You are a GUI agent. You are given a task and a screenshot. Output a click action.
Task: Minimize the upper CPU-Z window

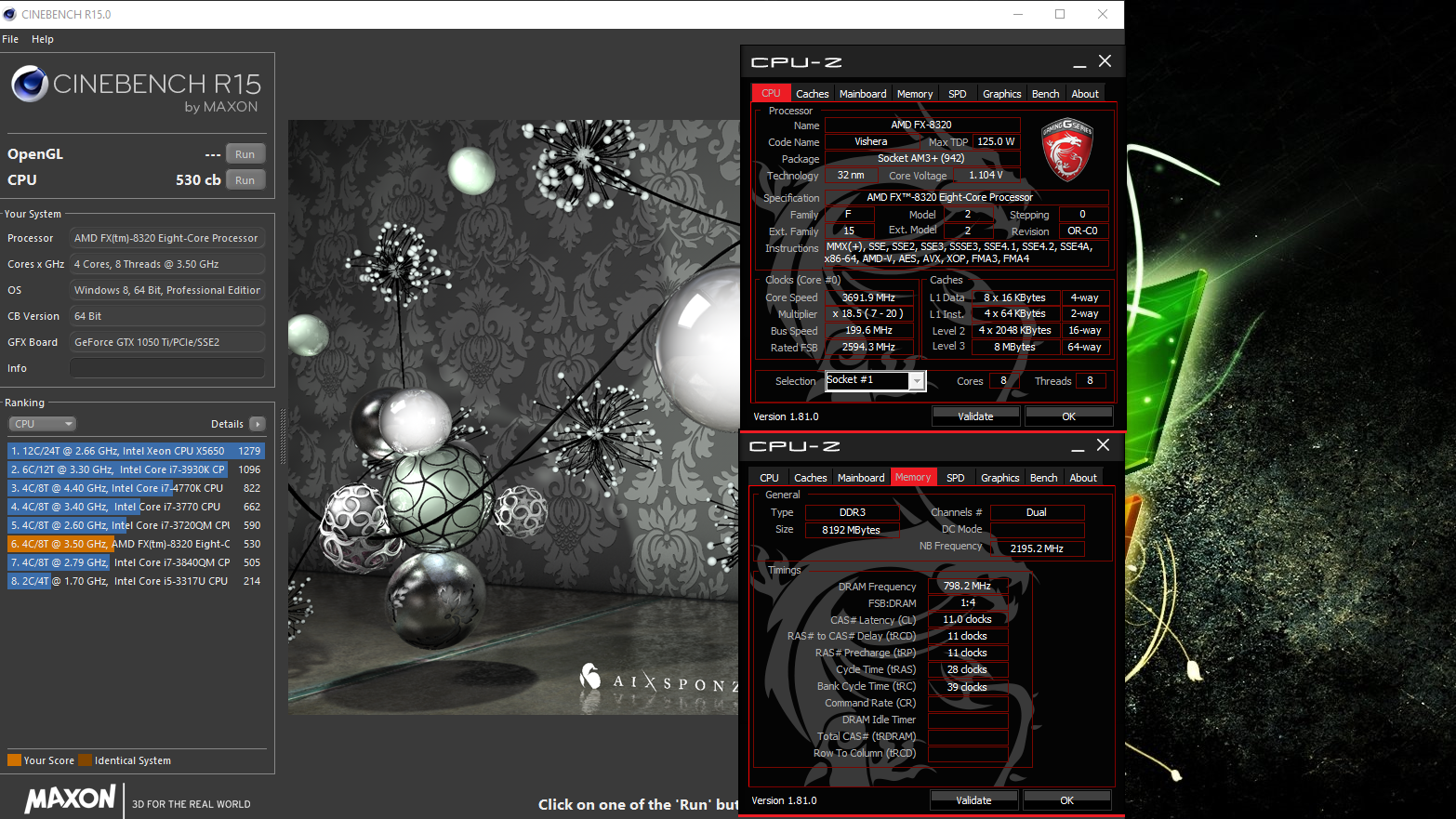click(x=1079, y=62)
